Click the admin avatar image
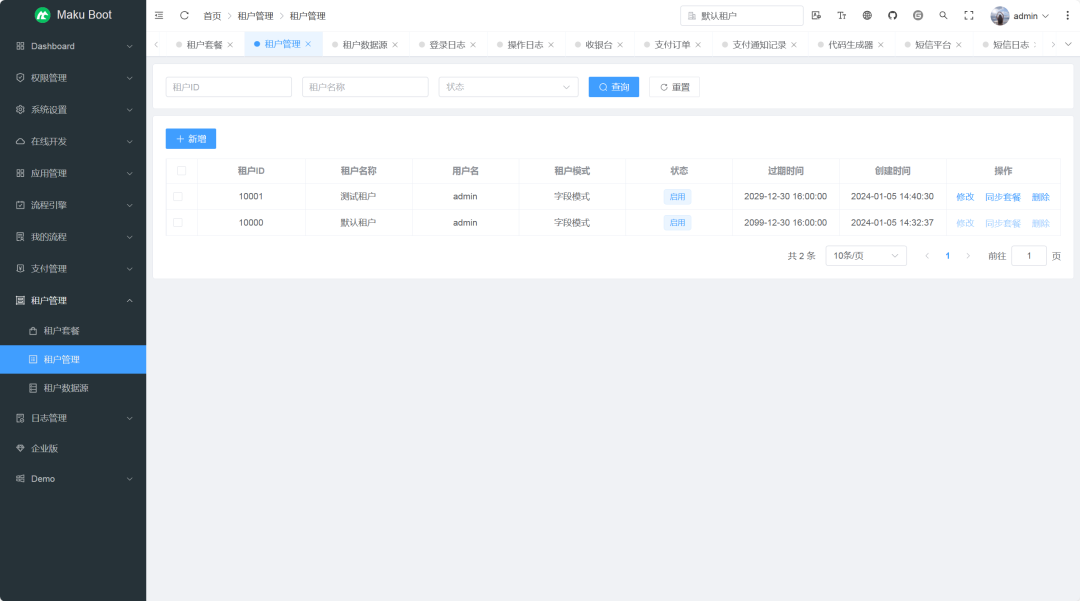 pos(999,15)
